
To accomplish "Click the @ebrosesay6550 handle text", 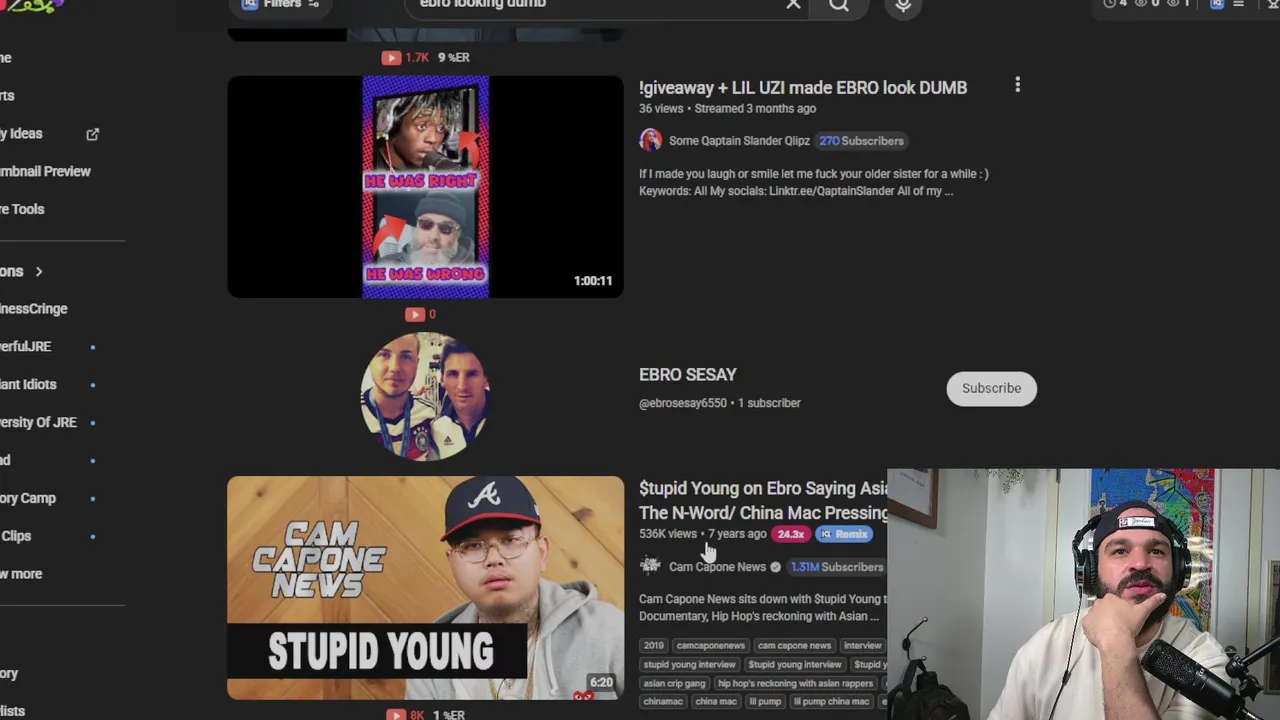I will pyautogui.click(x=683, y=403).
